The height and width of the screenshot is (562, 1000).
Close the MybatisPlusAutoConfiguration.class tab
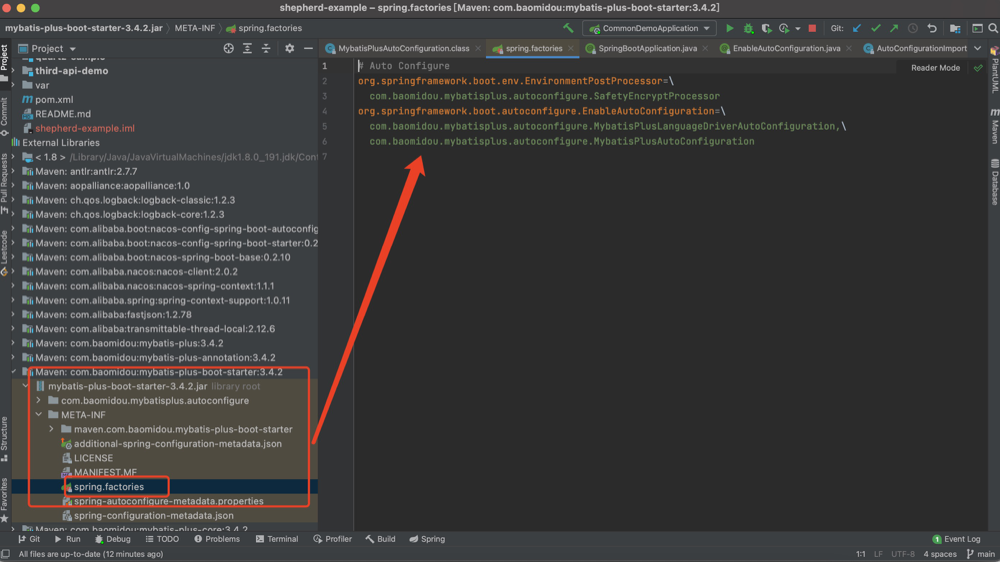tap(478, 48)
